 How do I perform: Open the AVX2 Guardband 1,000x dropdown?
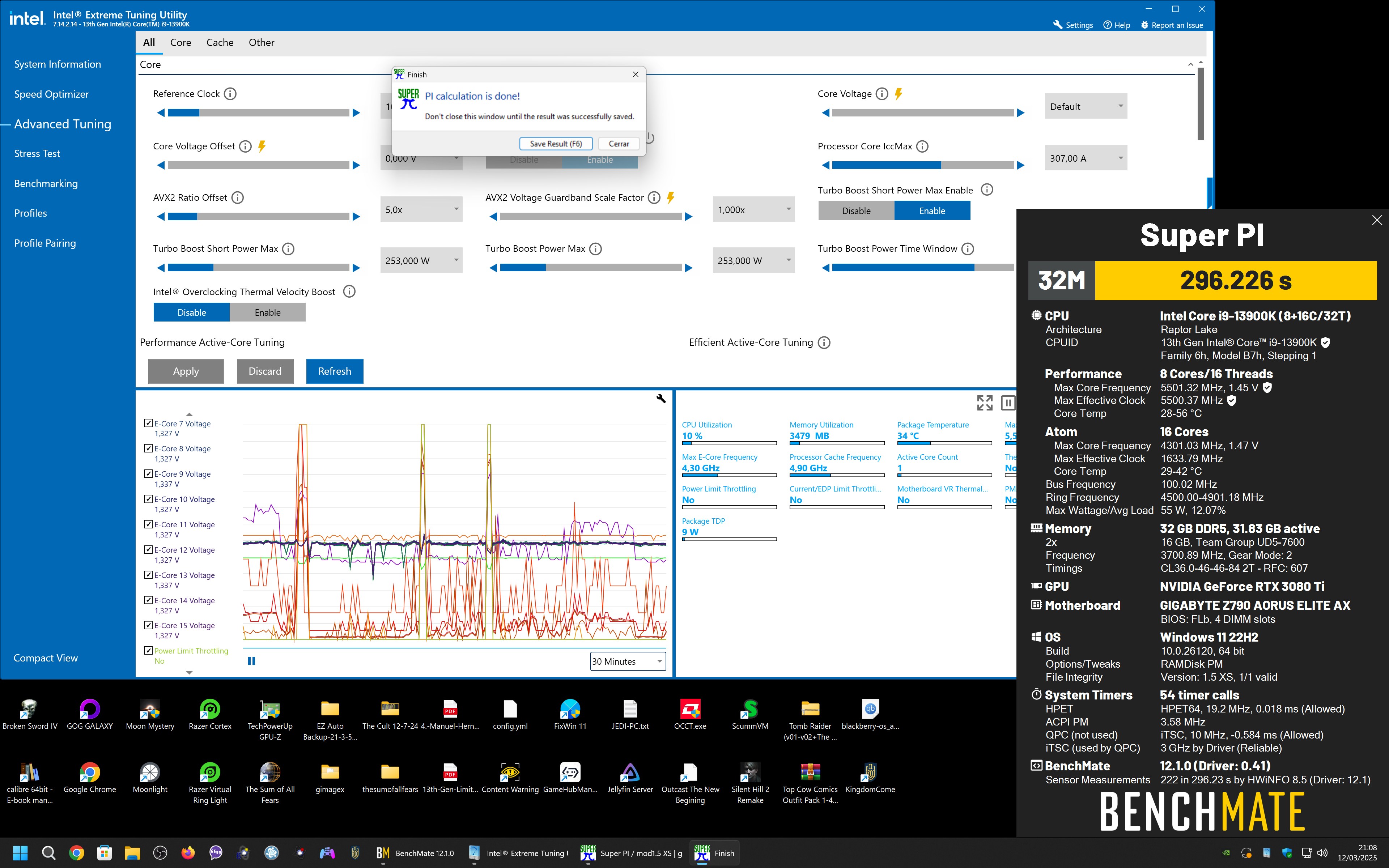click(753, 209)
